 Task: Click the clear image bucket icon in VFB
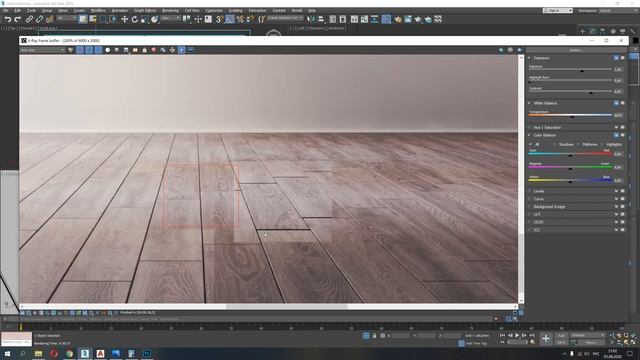(x=144, y=50)
